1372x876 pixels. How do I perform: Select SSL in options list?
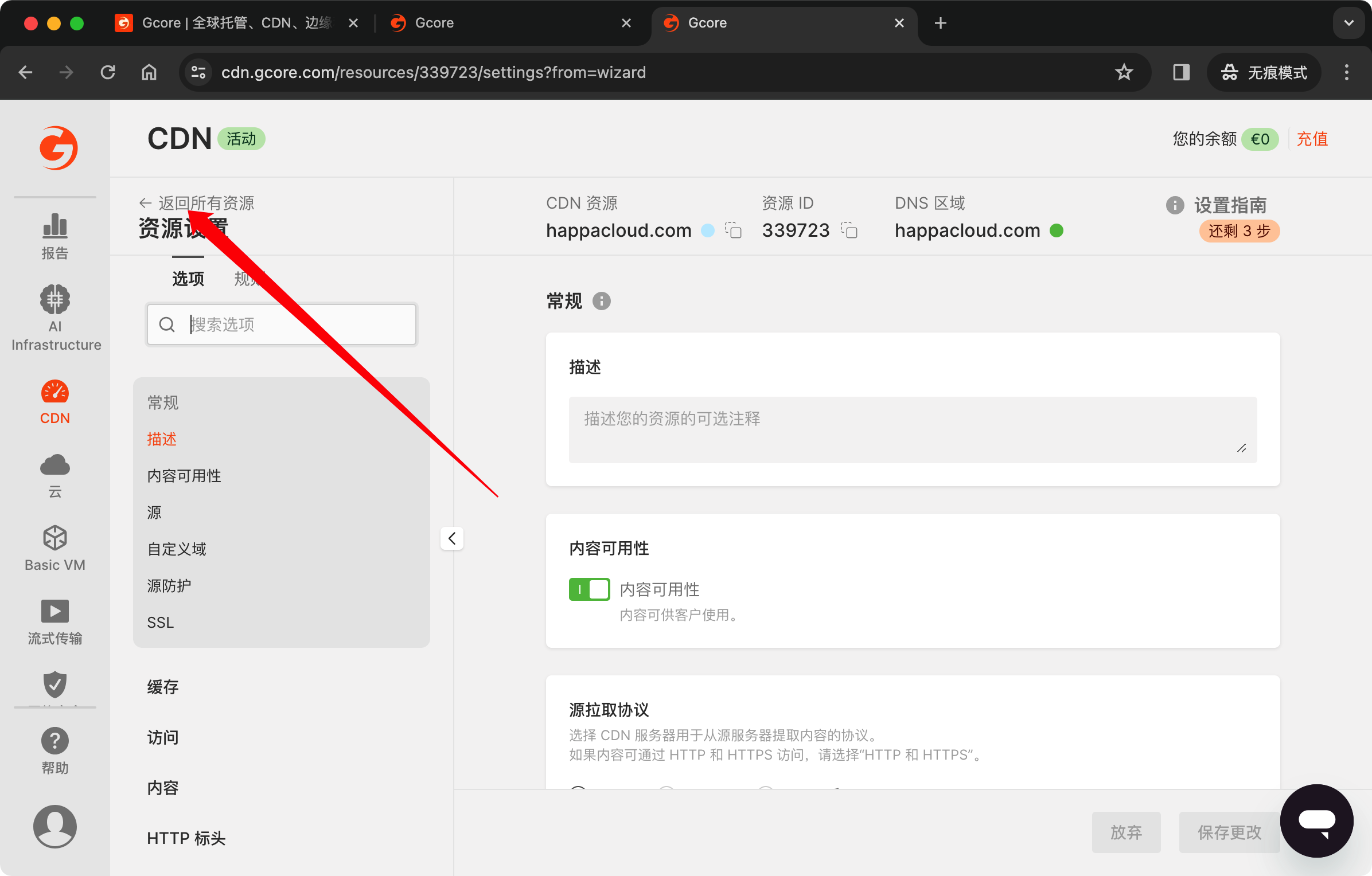(x=161, y=623)
